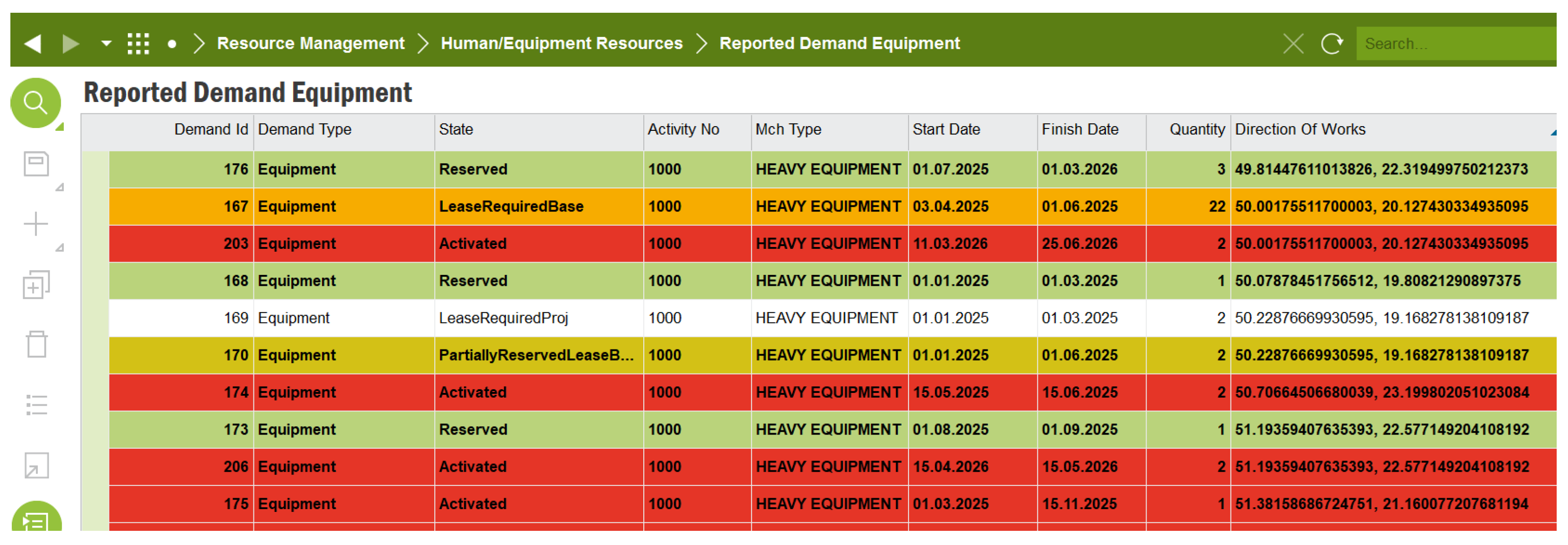Viewport: 1568px width, 545px height.
Task: Sort by Mch Type column header
Action: click(830, 130)
